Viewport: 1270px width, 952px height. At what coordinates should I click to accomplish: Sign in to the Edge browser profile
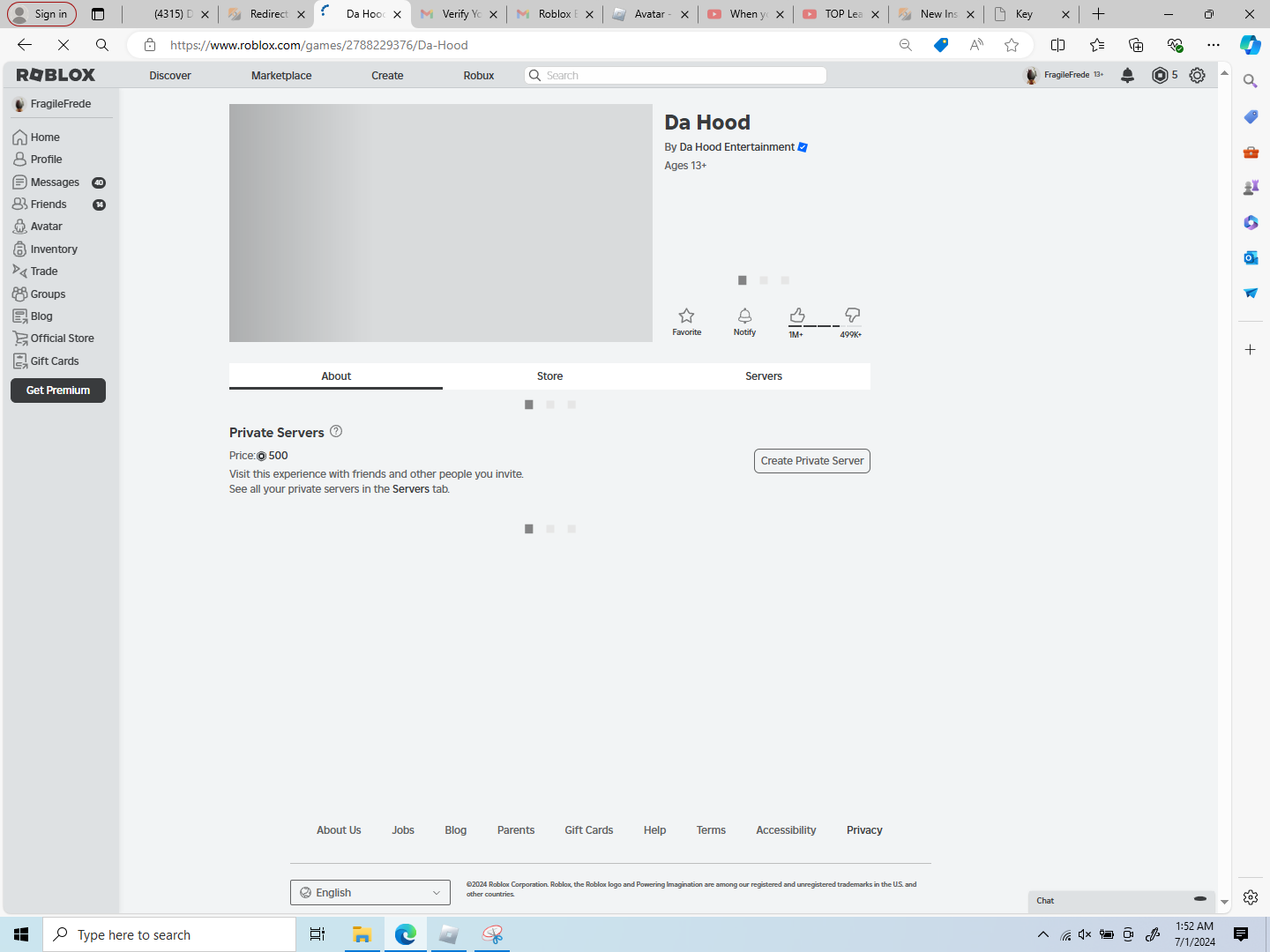coord(41,14)
